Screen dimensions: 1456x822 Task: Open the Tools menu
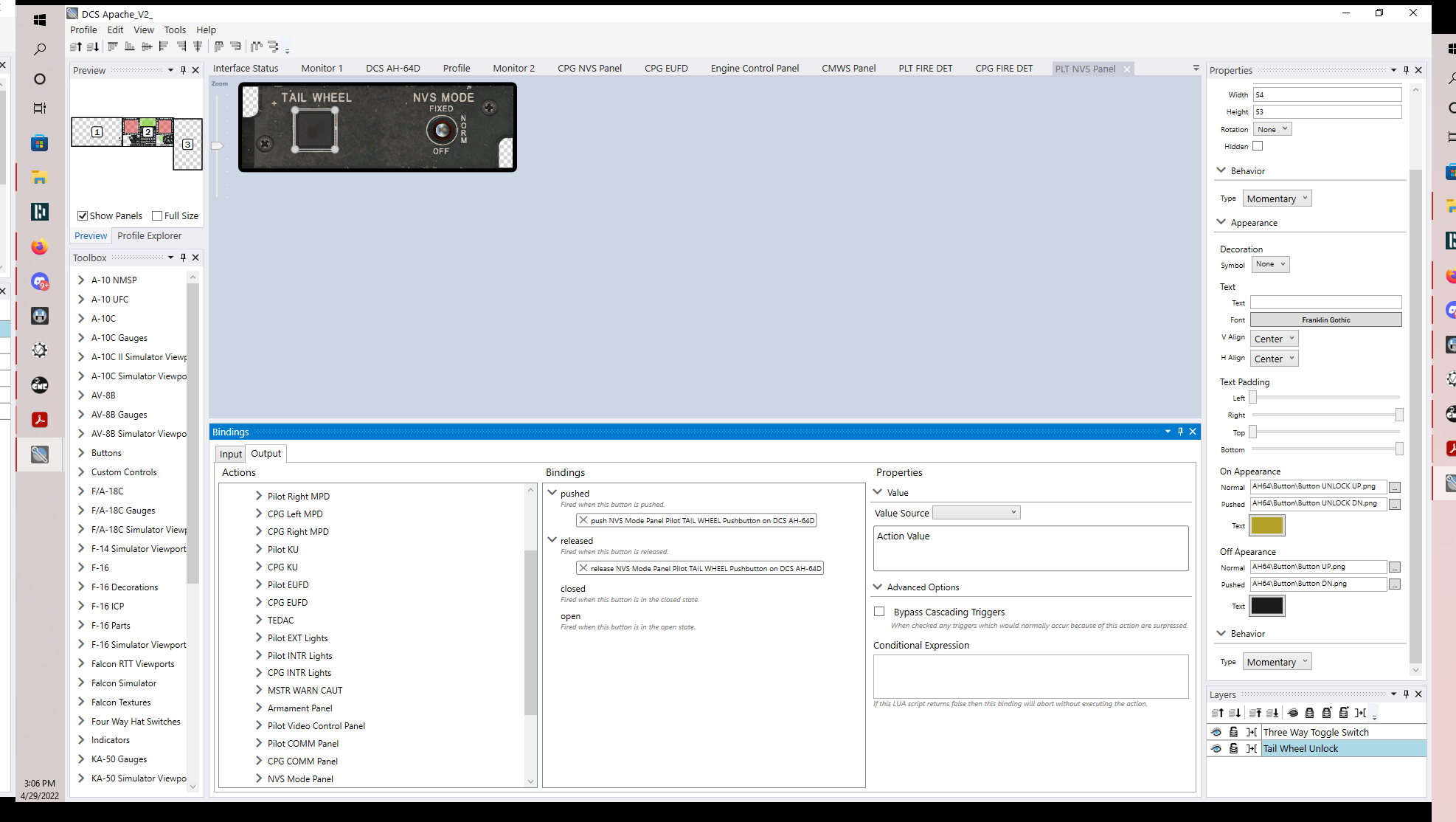tap(175, 30)
